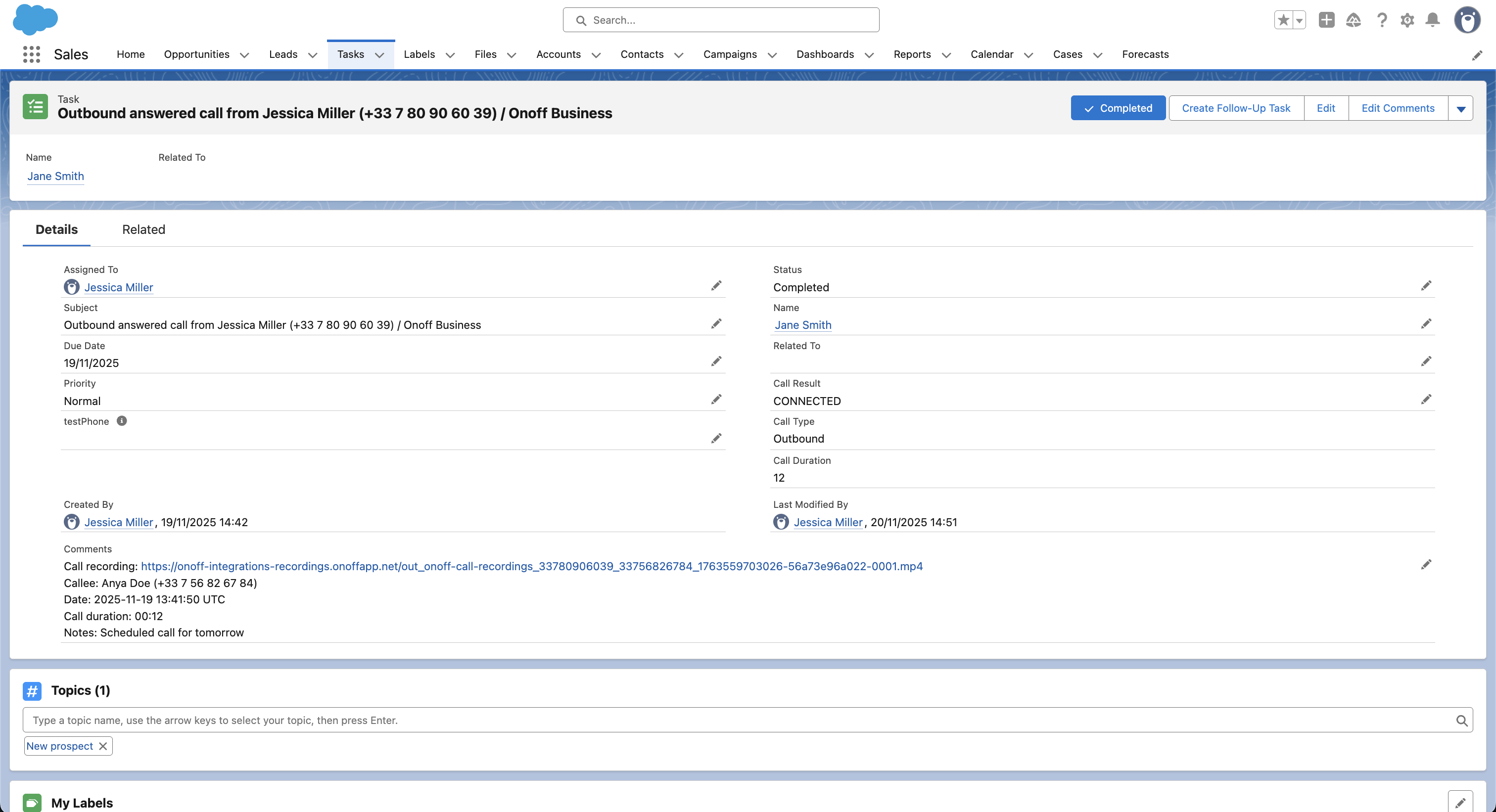Open the Notifications bell
1496x812 pixels.
click(x=1433, y=20)
